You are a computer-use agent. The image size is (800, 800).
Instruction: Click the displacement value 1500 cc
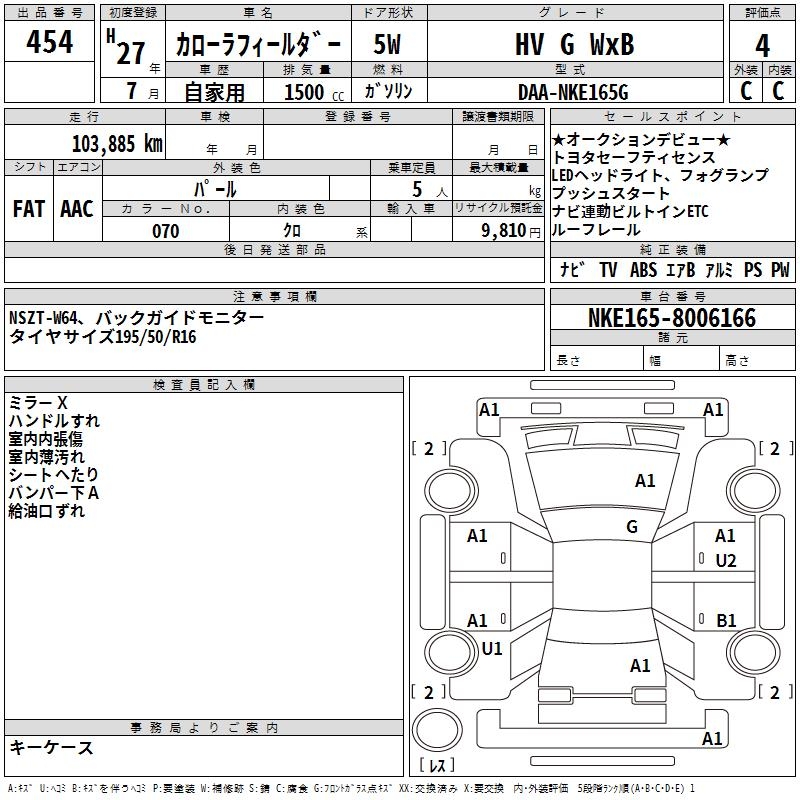pyautogui.click(x=314, y=92)
